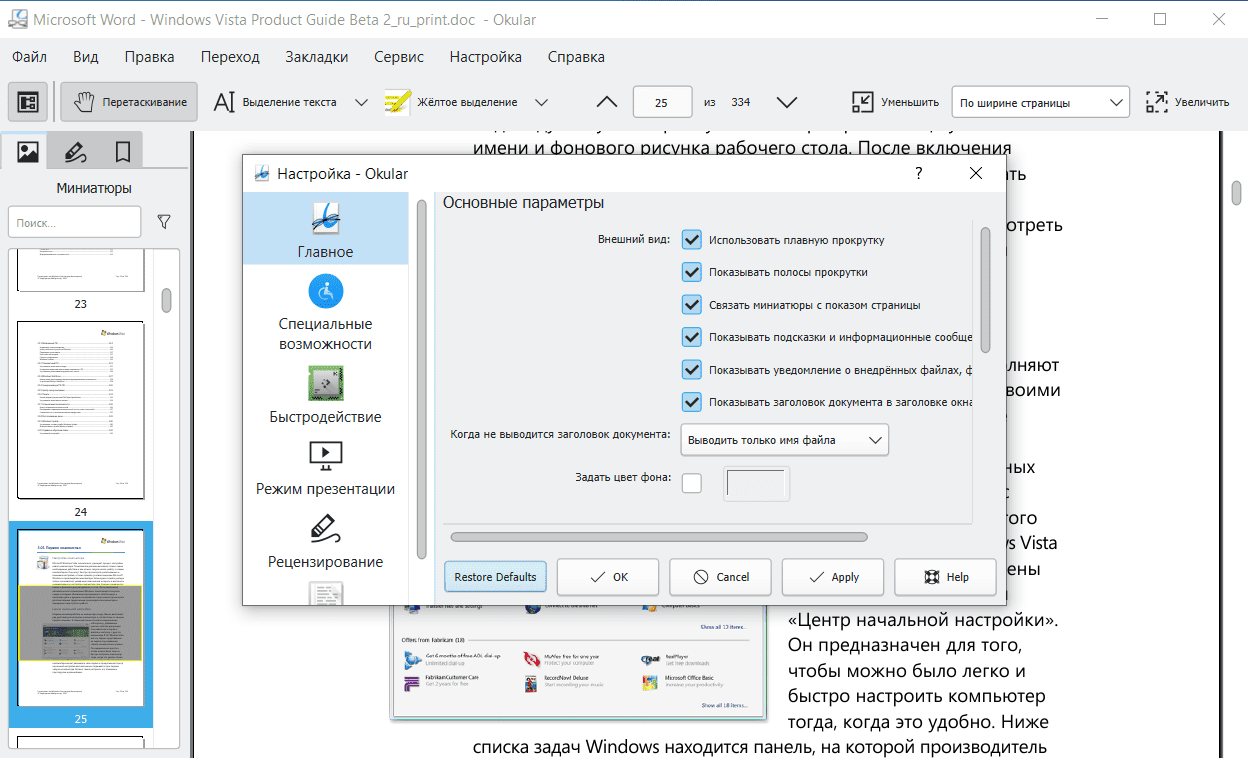Click the Увеличить zoom in button
The image size is (1248, 758).
[x=1187, y=102]
